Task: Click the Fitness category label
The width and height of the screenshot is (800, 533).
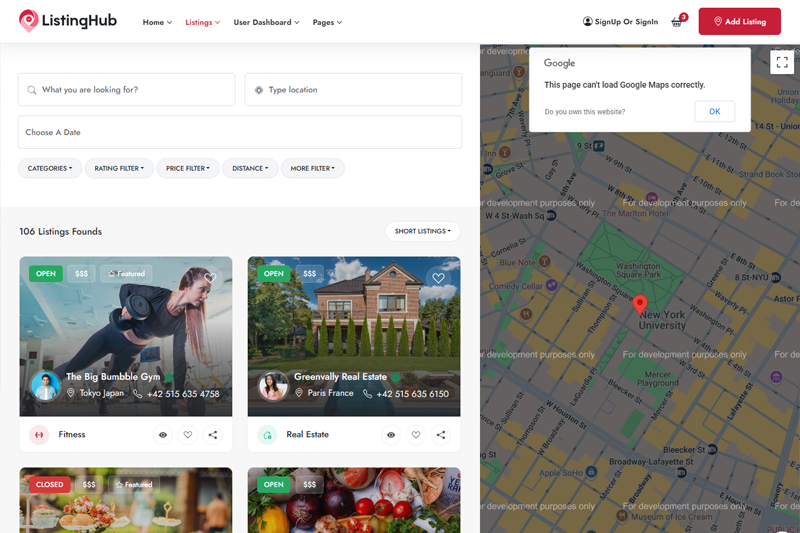Action: [x=72, y=435]
